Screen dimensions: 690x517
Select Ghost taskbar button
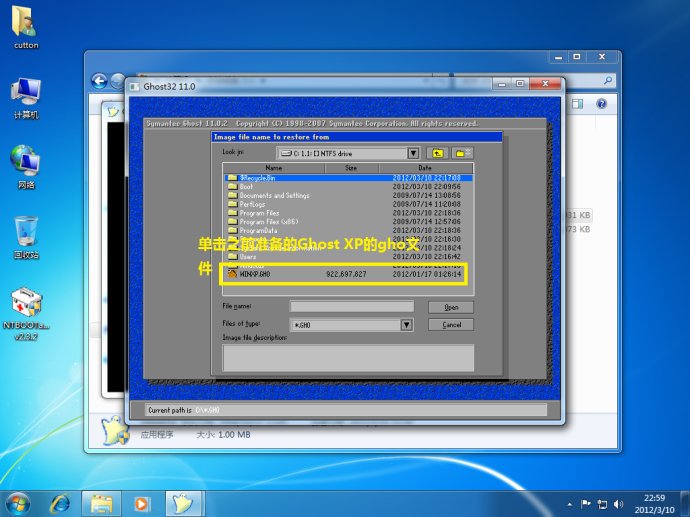point(184,503)
